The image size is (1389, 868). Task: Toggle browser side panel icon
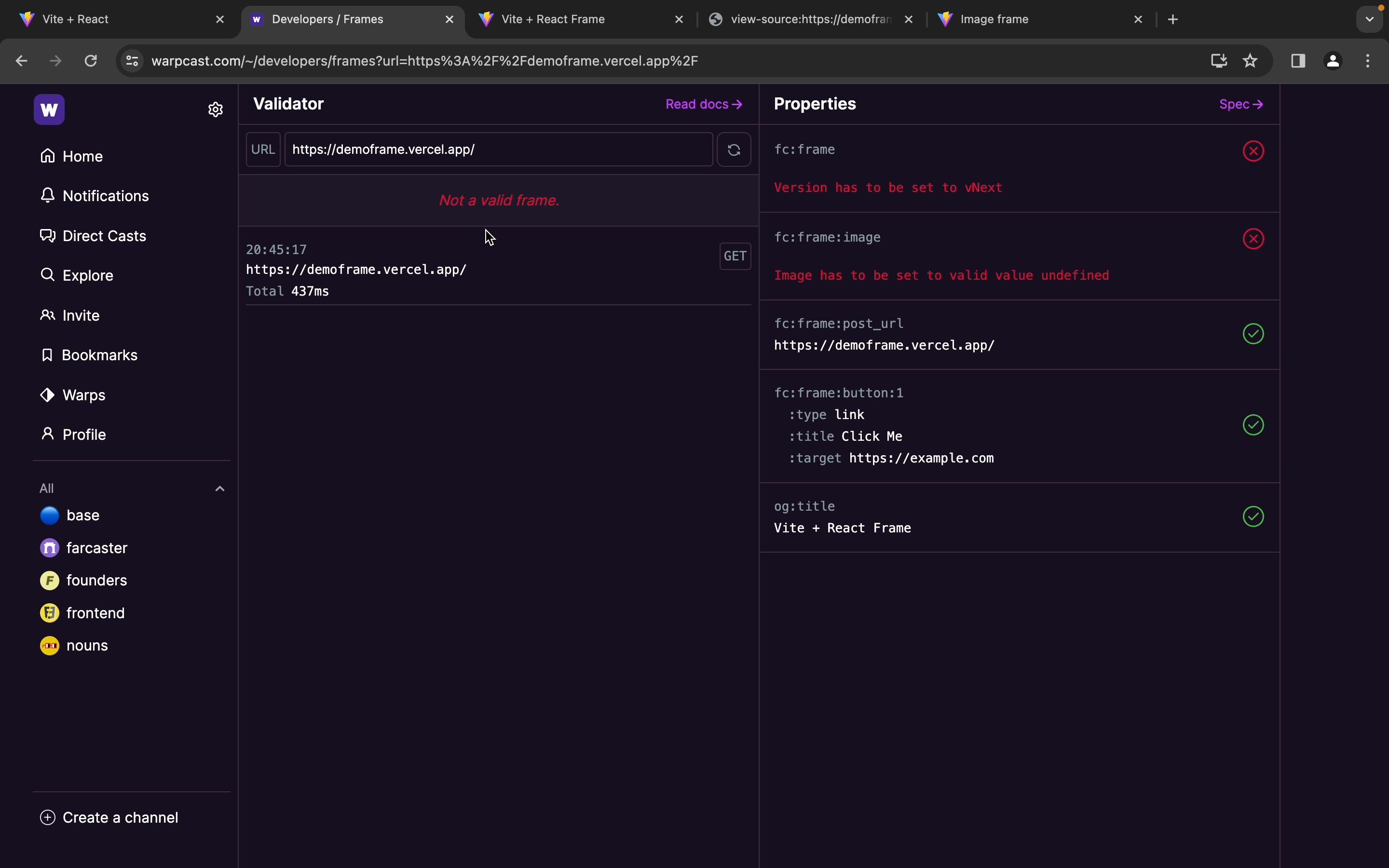coord(1299,61)
